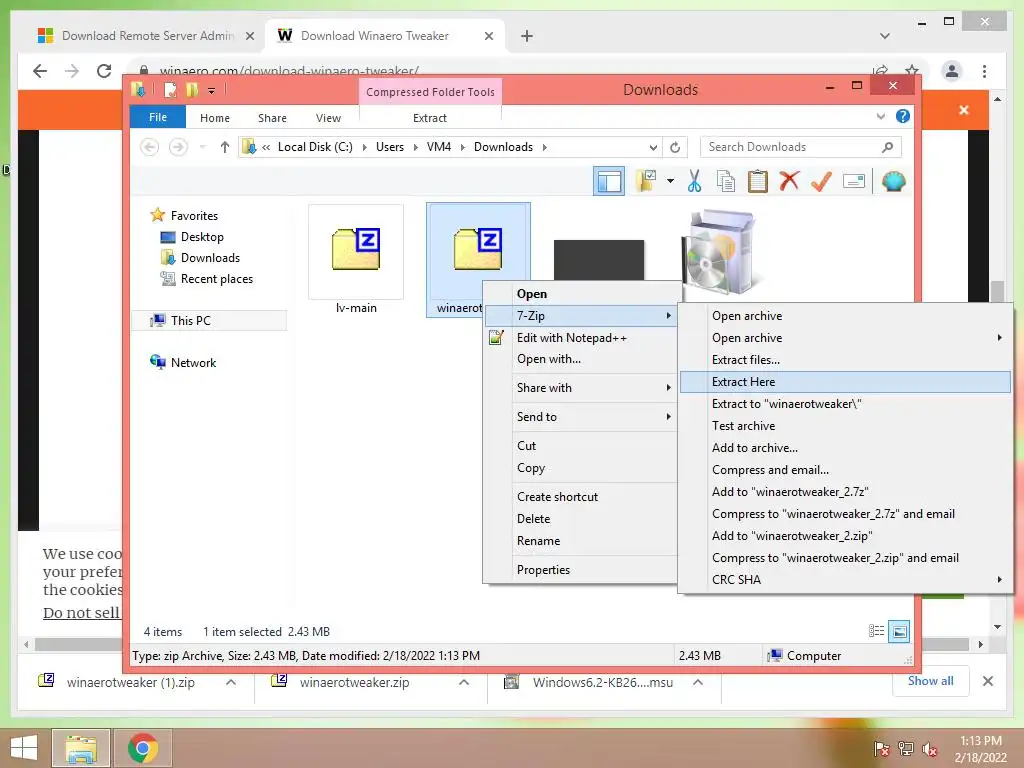Screen dimensions: 1024x768
Task: Select Open in the context menu
Action: click(x=581, y=294)
